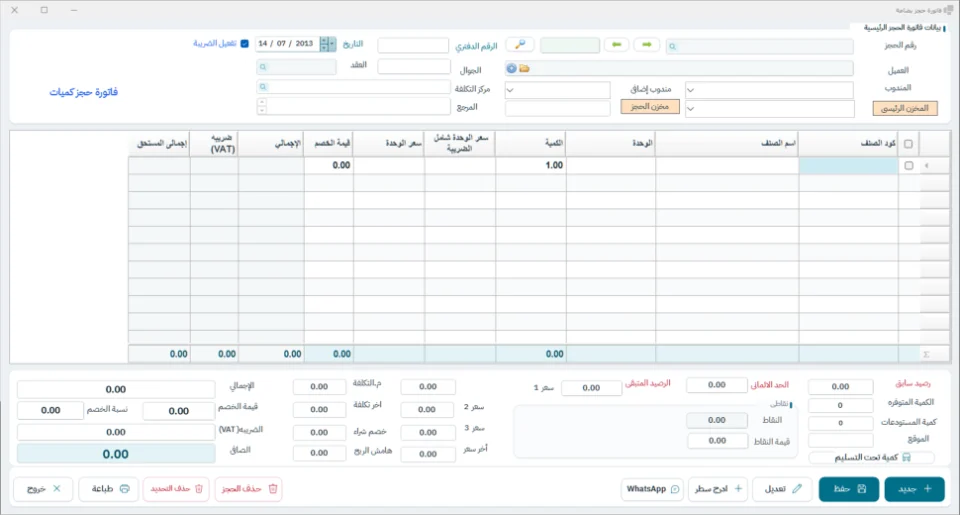Click the الصافي net total field
Image resolution: width=960 pixels, height=515 pixels.
click(116, 454)
